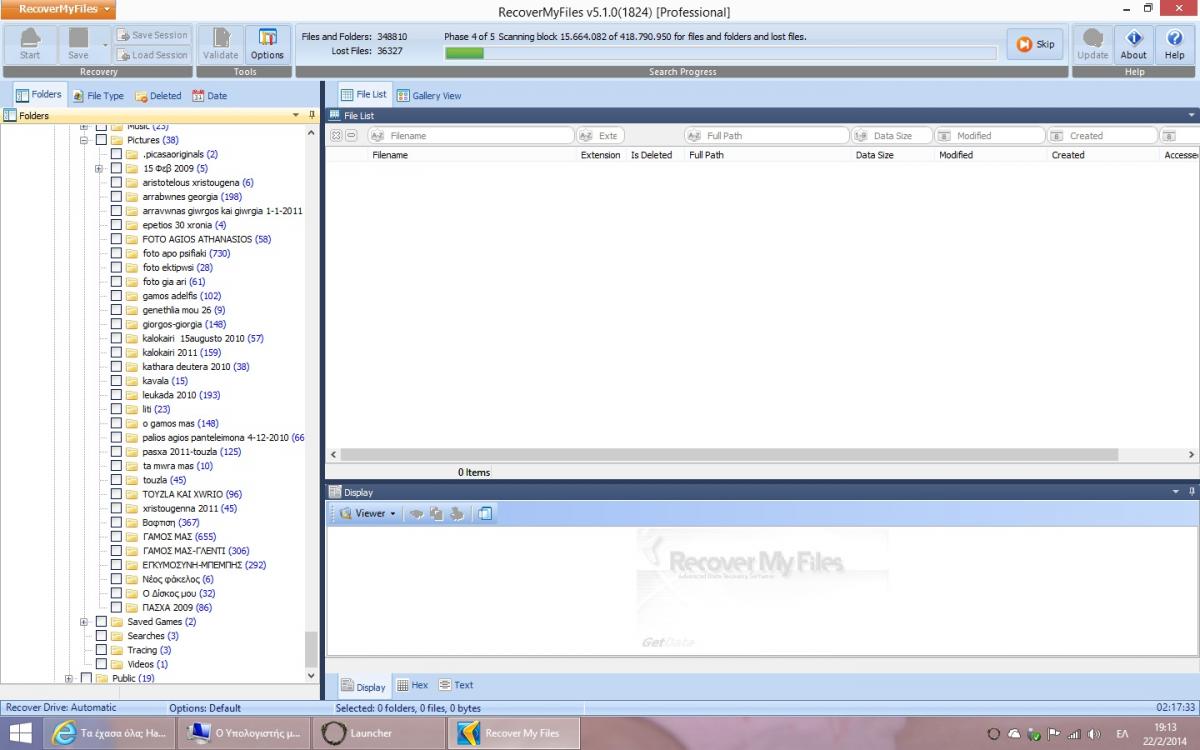Viewport: 1200px width, 750px height.
Task: Open the Folders panel dropdown arrow
Action: click(296, 116)
